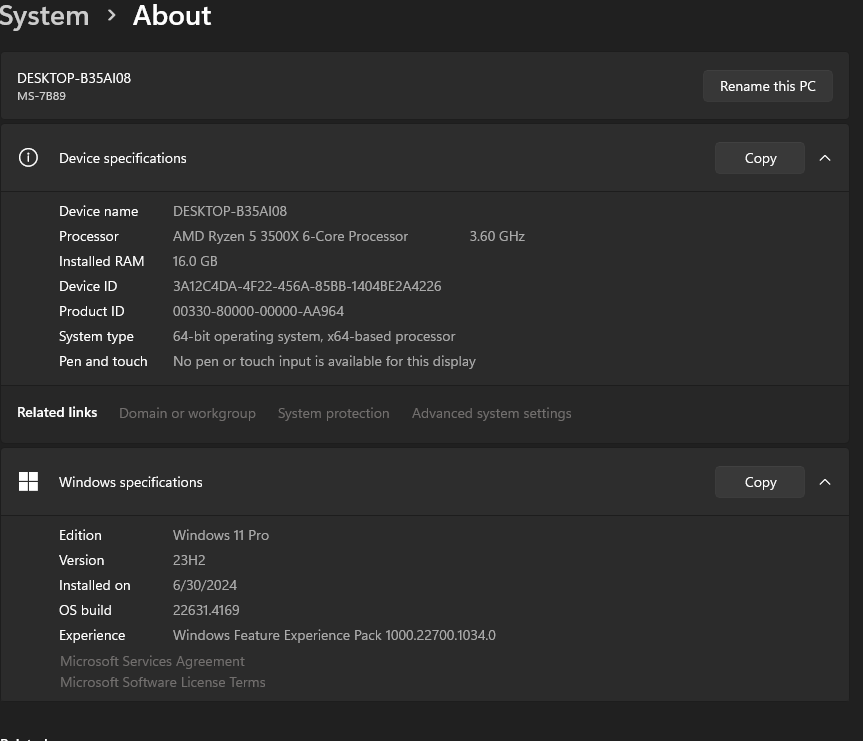This screenshot has width=863, height=741.
Task: Click the Device ID value text
Action: (307, 286)
